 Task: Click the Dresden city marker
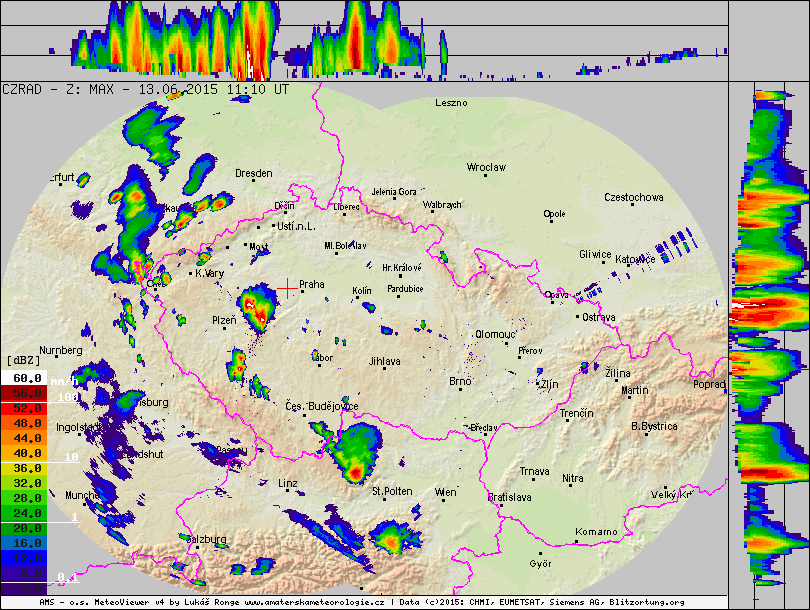tap(253, 182)
